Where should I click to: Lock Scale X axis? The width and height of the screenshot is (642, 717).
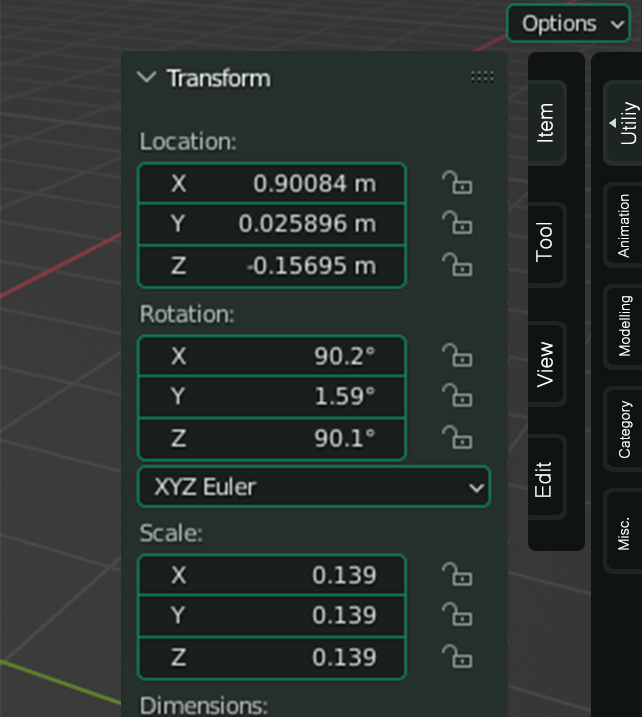coord(457,574)
